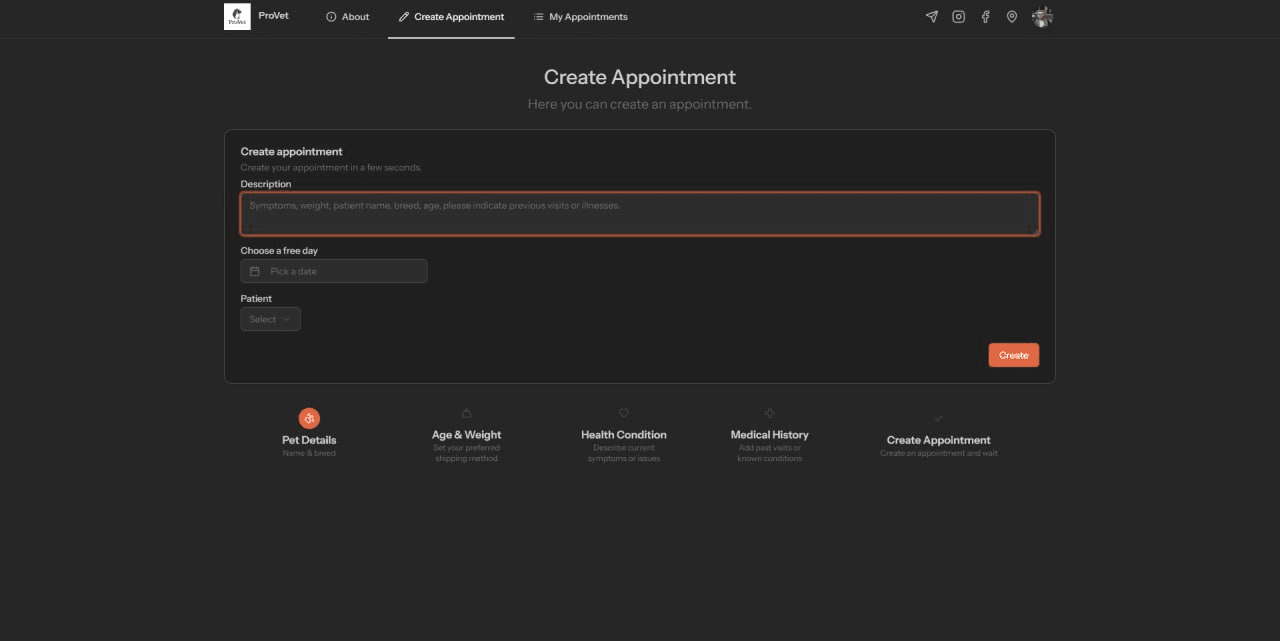Screen dimensions: 1280x641
Task: Open the Patient dropdown chevron arrow
Action: (x=285, y=318)
